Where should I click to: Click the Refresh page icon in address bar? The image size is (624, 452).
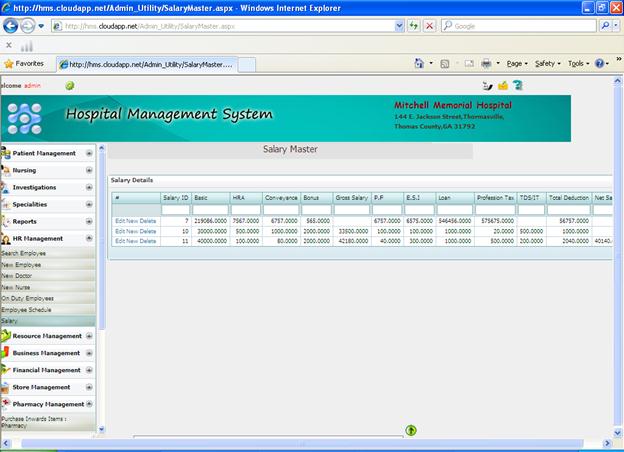click(414, 26)
